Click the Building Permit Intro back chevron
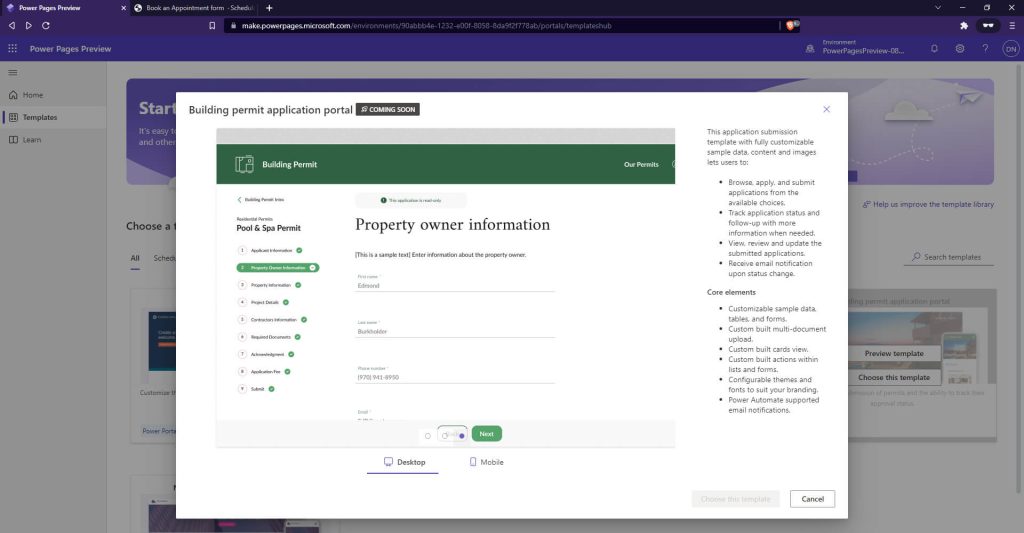 pyautogui.click(x=239, y=200)
